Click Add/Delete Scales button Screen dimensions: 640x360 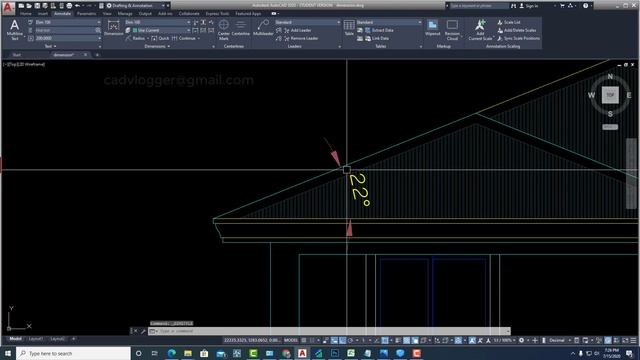(516, 30)
